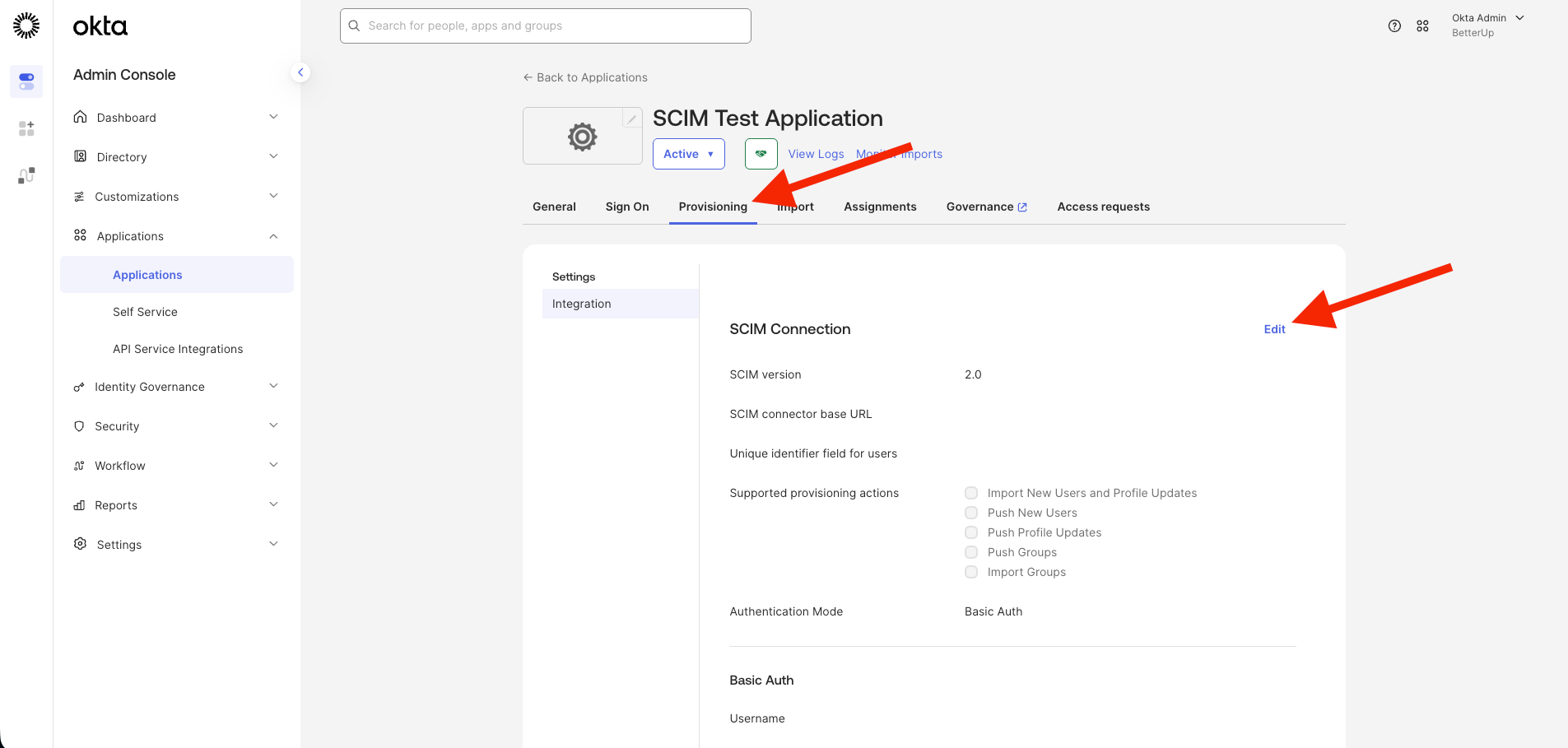Click the Dashboard home icon
This screenshot has height=748, width=1568.
[80, 117]
